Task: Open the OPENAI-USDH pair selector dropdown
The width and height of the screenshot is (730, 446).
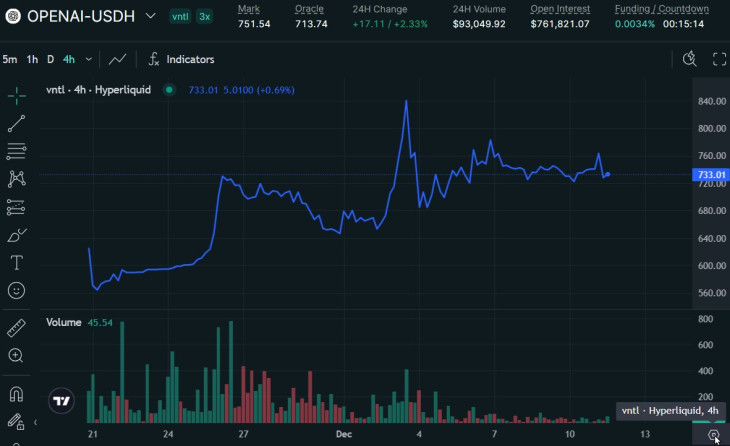Action: (150, 16)
